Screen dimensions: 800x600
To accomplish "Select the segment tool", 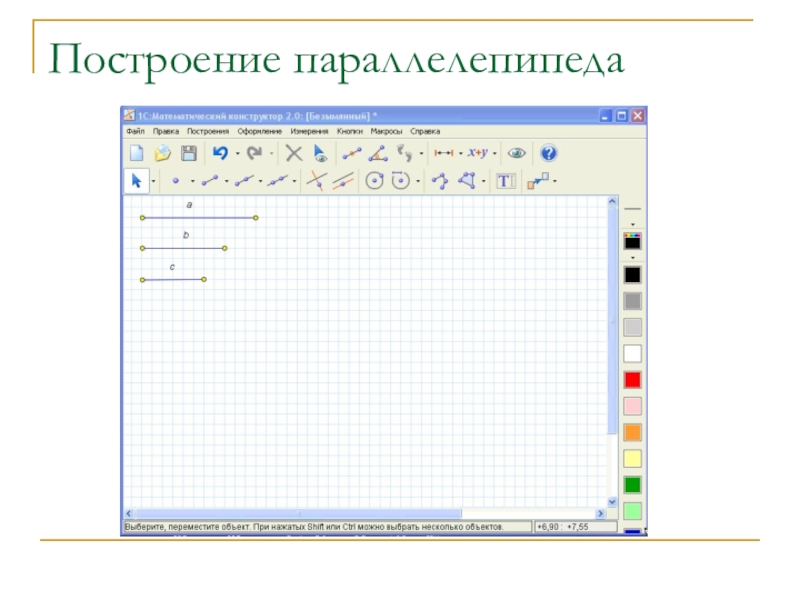I will [210, 180].
